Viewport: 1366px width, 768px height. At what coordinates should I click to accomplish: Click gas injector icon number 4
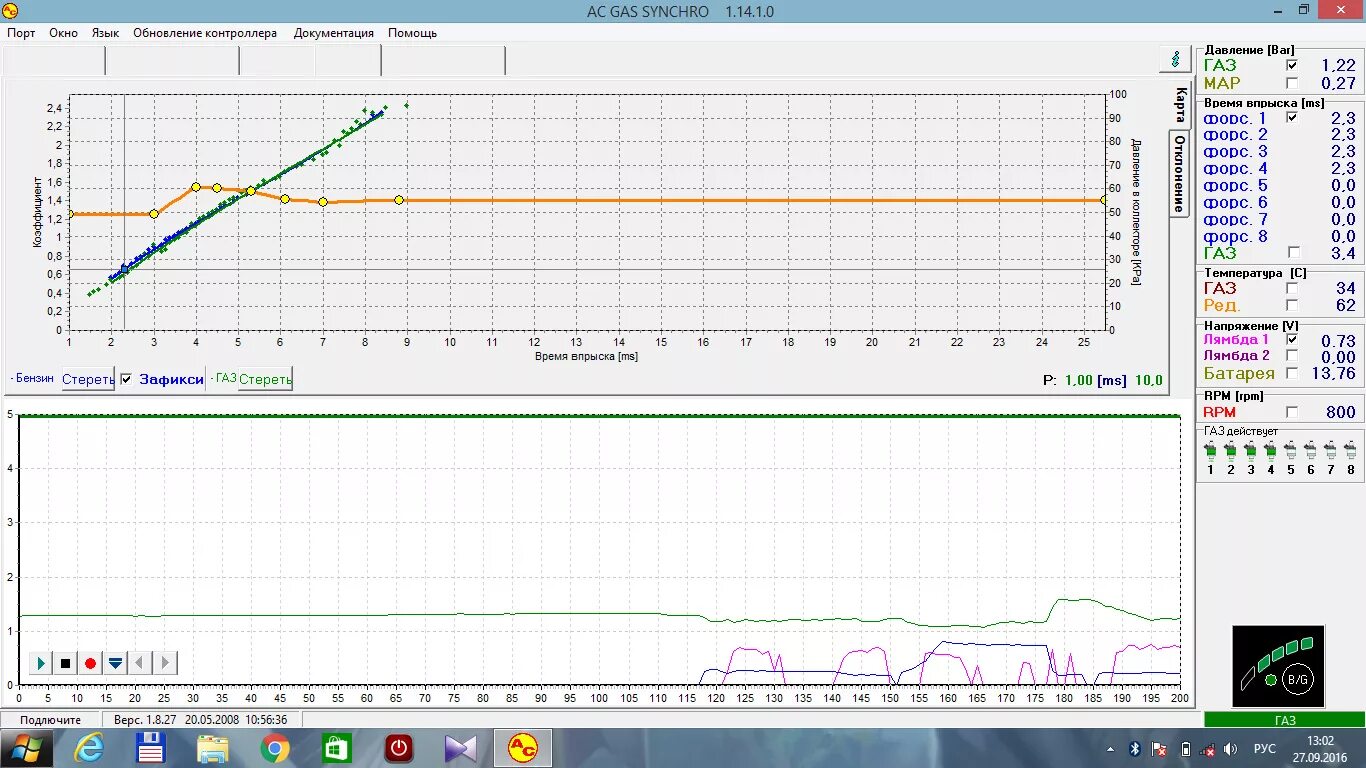[x=1270, y=451]
